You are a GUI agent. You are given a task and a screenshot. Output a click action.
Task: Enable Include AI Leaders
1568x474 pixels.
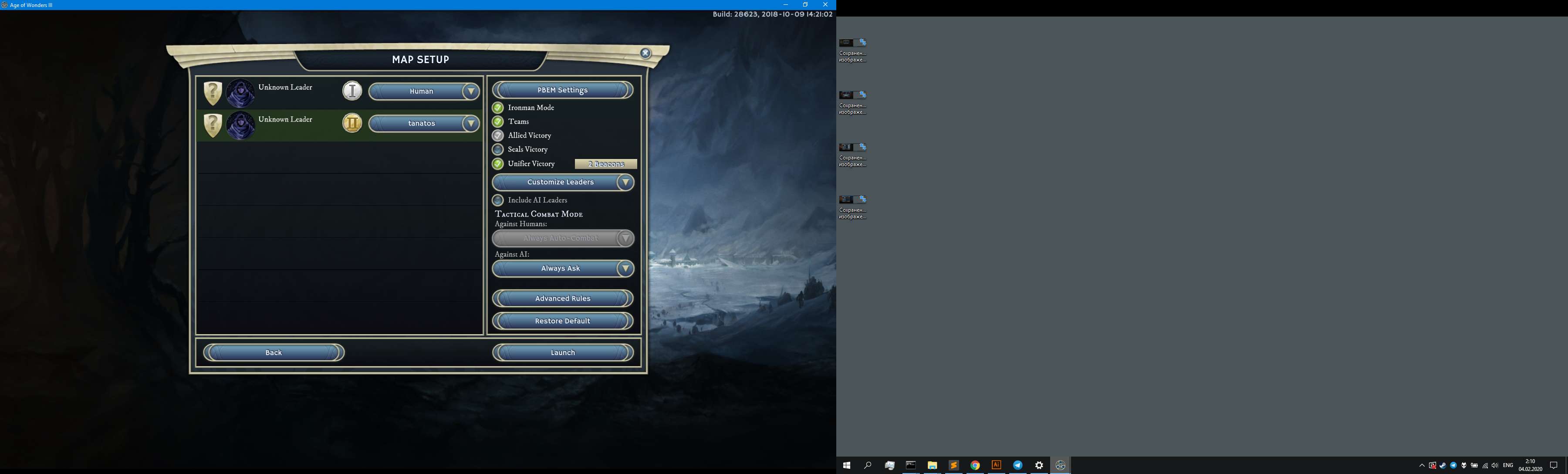pos(498,200)
